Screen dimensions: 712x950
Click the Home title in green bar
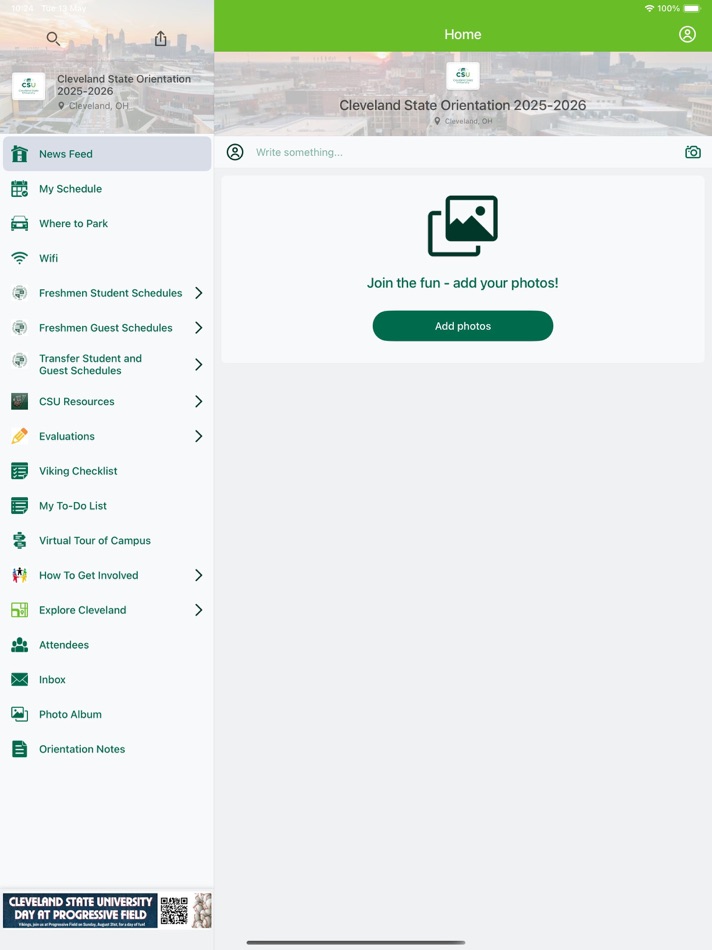463,35
